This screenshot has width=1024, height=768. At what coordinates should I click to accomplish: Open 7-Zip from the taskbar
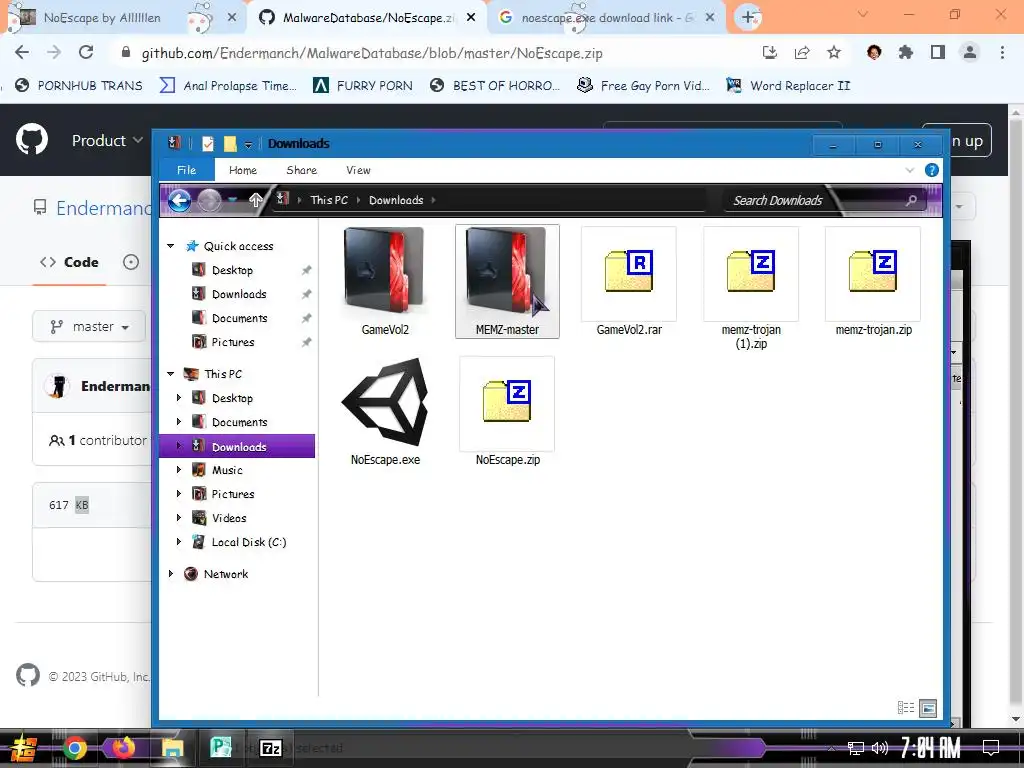[270, 748]
